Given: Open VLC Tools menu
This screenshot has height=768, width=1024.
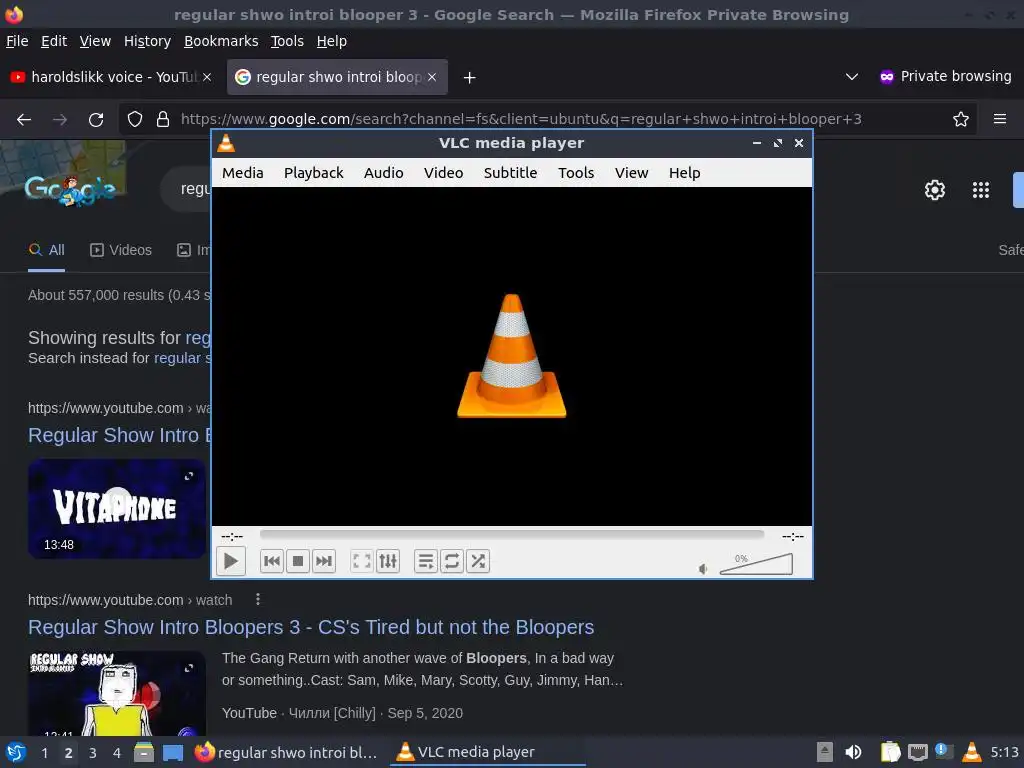Looking at the screenshot, I should point(576,173).
